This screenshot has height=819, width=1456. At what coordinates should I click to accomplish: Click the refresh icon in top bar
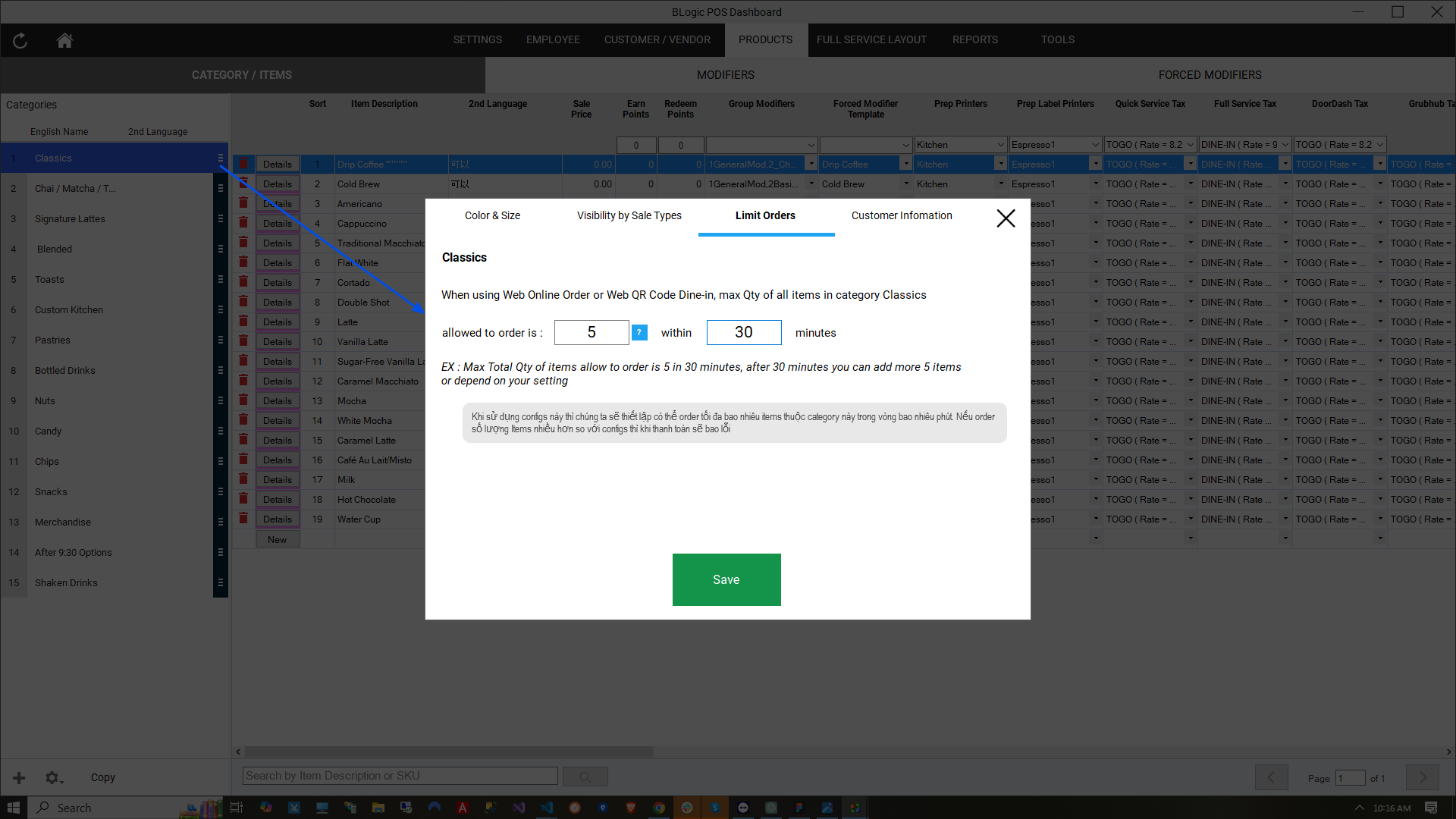[20, 41]
